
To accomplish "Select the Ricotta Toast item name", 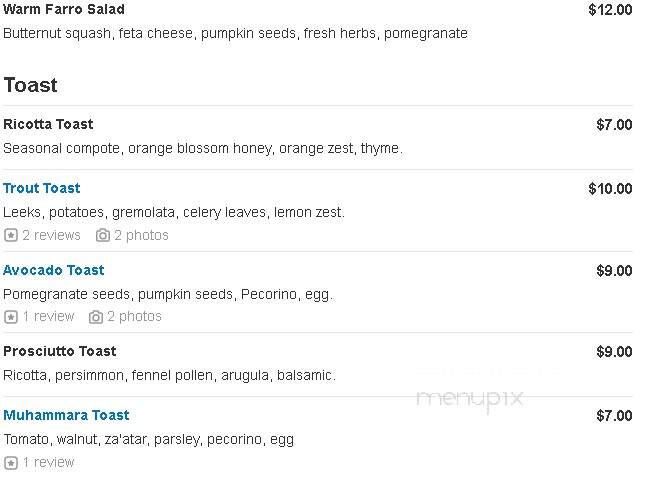I will point(48,124).
